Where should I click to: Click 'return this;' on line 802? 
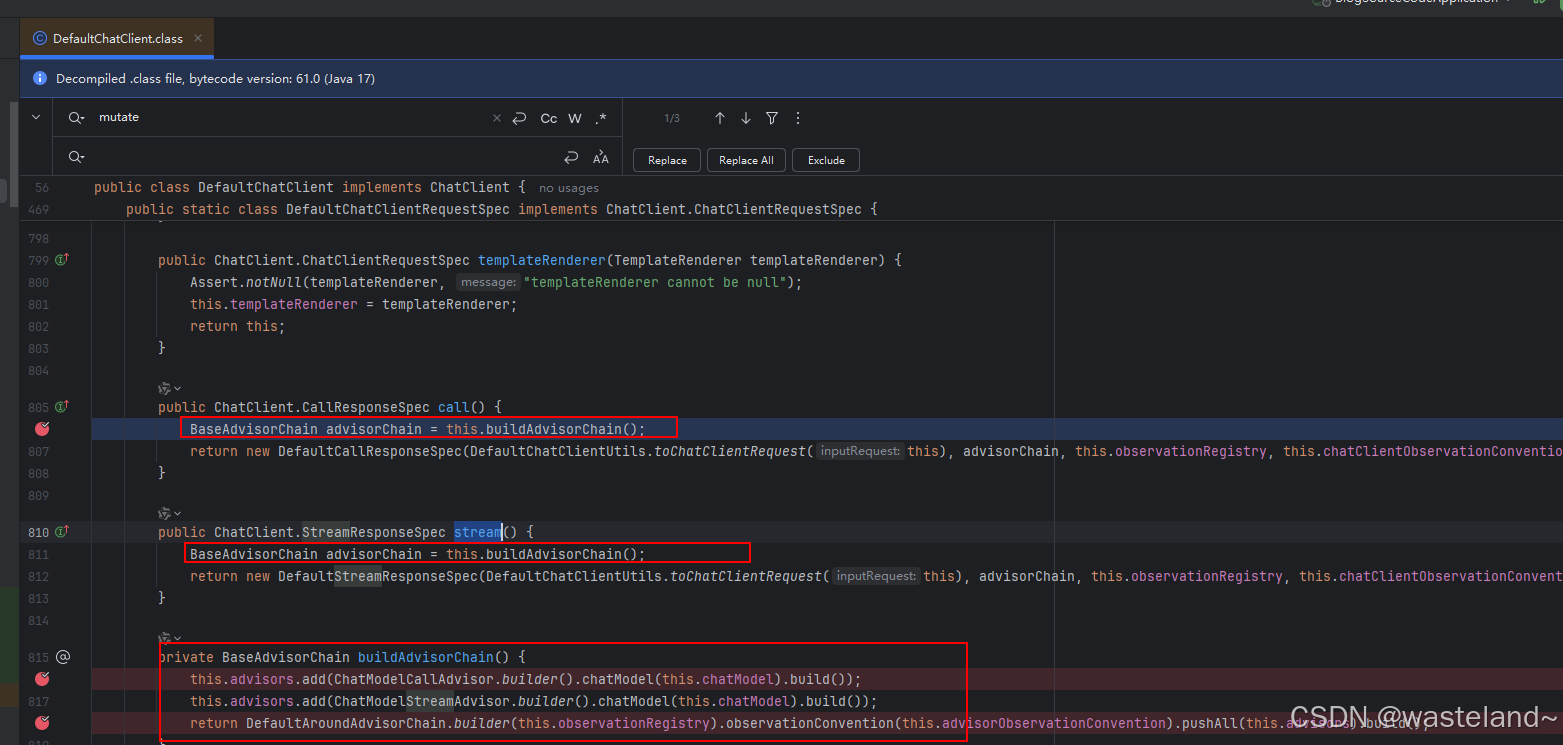(238, 326)
